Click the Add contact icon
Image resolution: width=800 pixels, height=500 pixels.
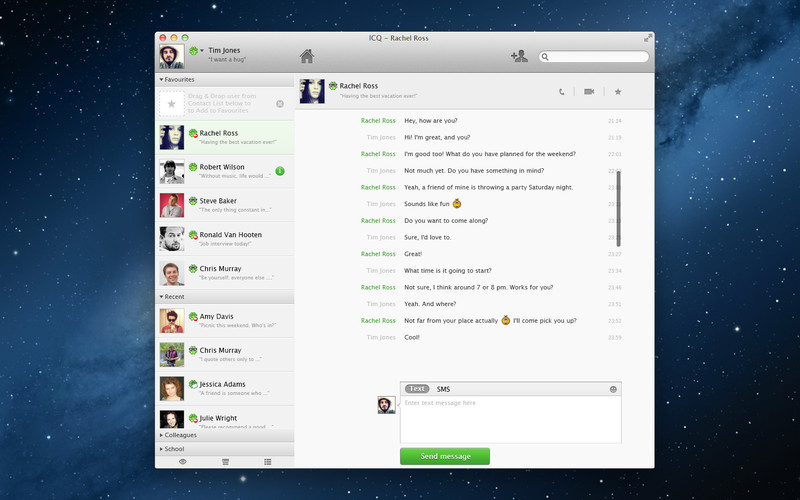coord(519,56)
